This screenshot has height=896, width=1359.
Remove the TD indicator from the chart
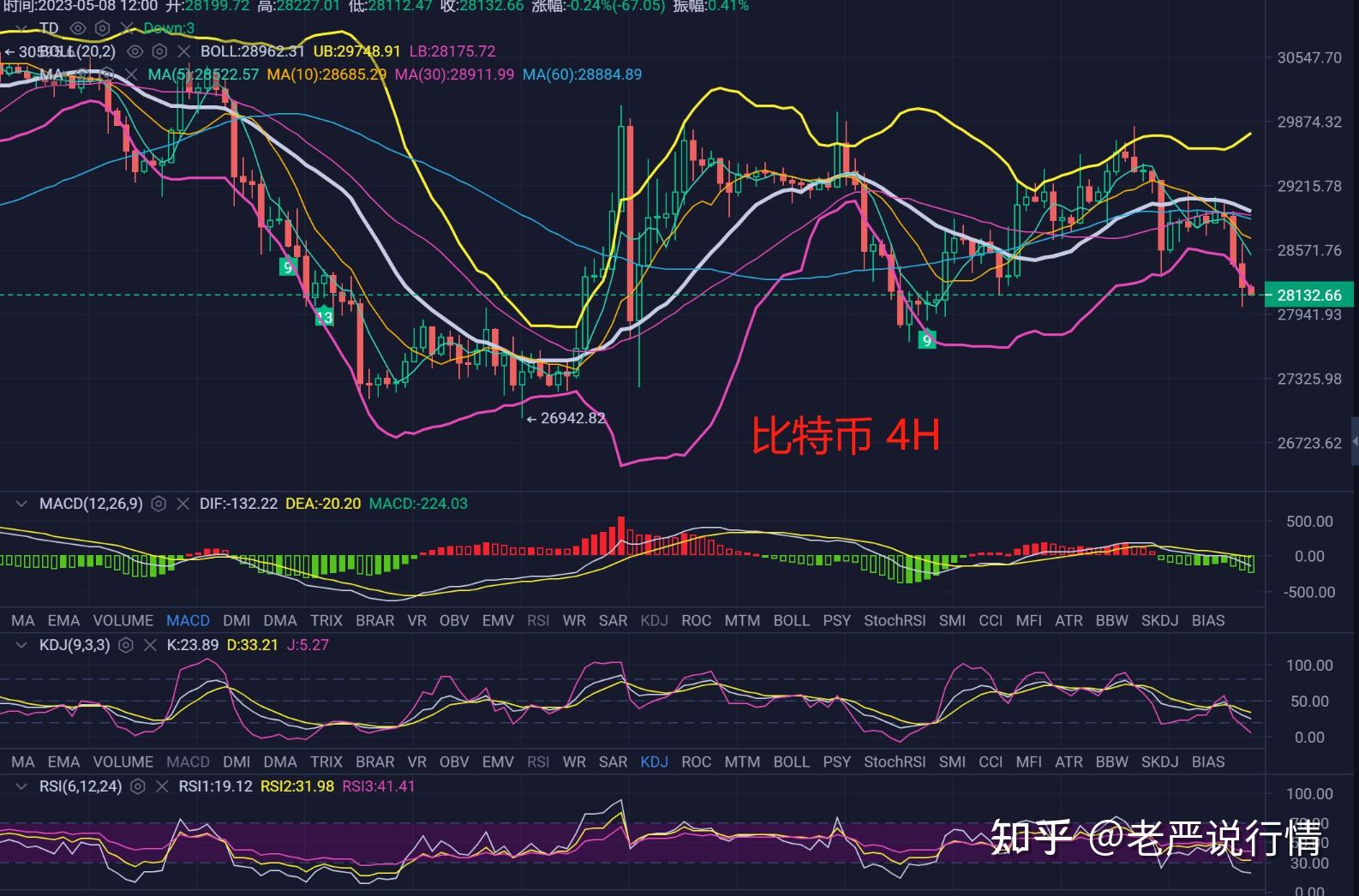(x=127, y=28)
